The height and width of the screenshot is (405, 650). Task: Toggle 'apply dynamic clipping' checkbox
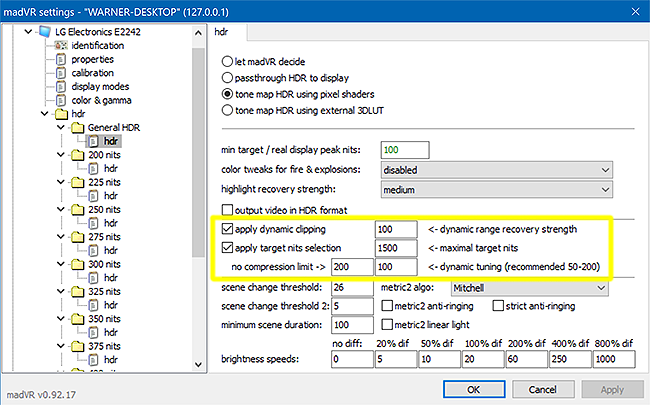pyautogui.click(x=227, y=229)
